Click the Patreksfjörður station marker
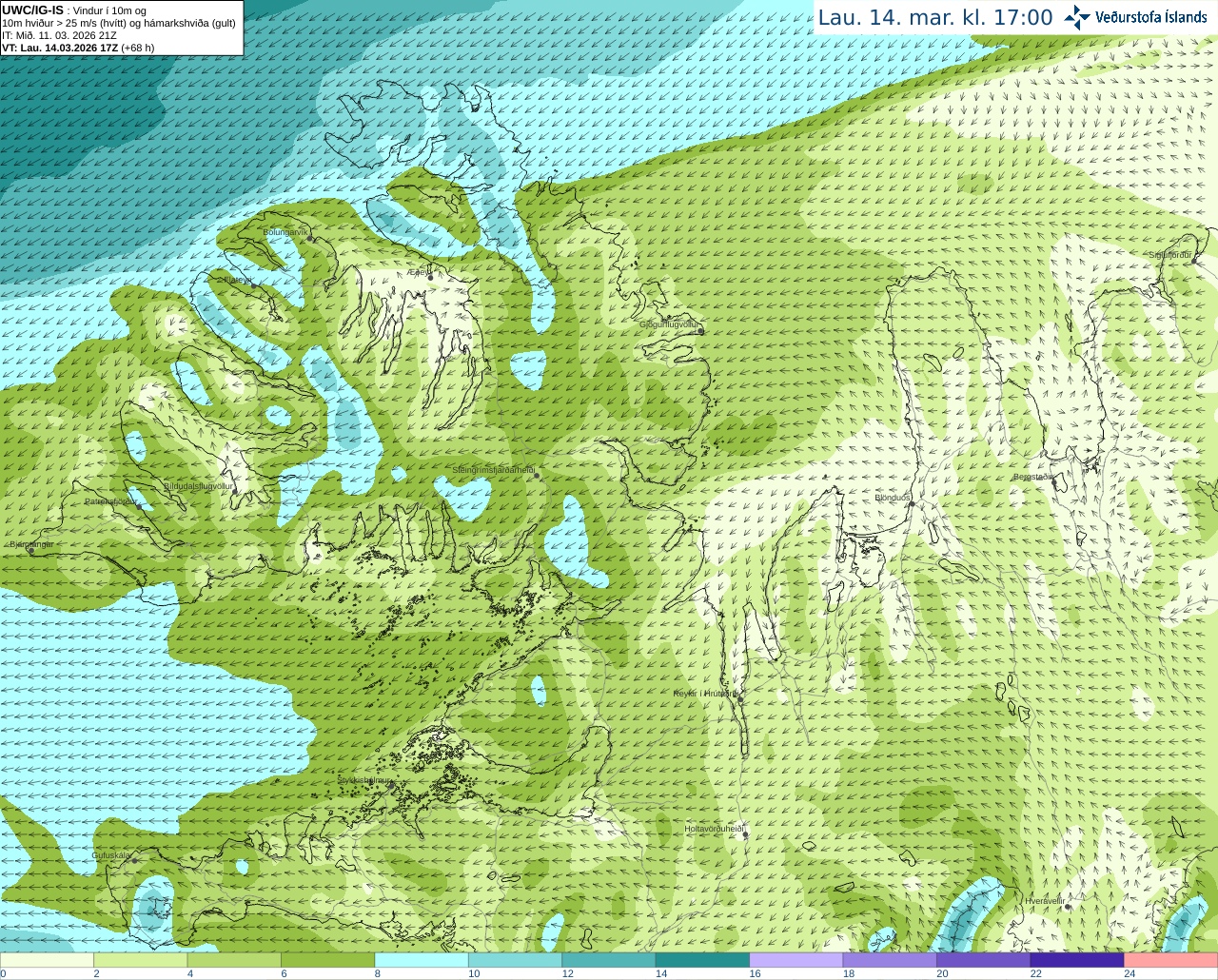This screenshot has width=1218, height=980. (141, 506)
